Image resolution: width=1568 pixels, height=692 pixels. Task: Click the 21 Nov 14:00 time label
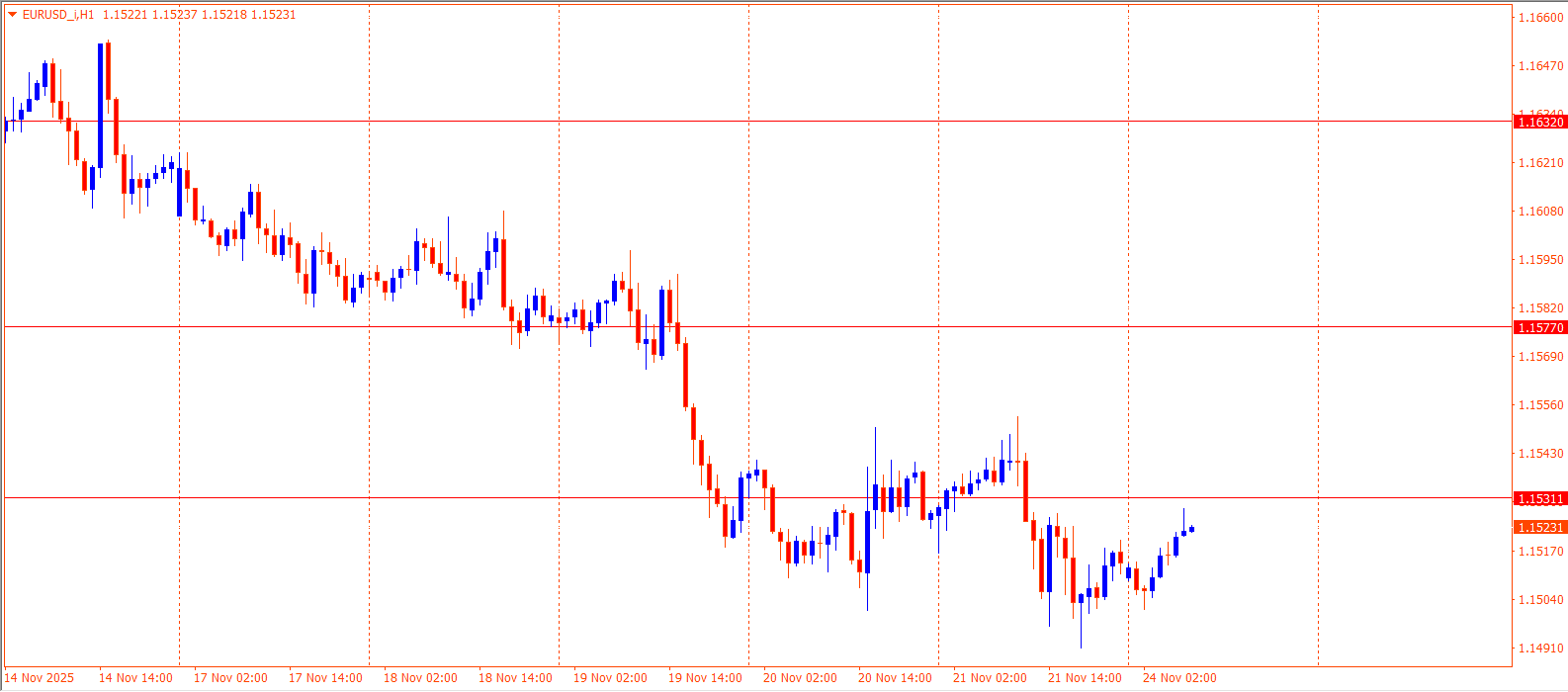click(x=1085, y=678)
